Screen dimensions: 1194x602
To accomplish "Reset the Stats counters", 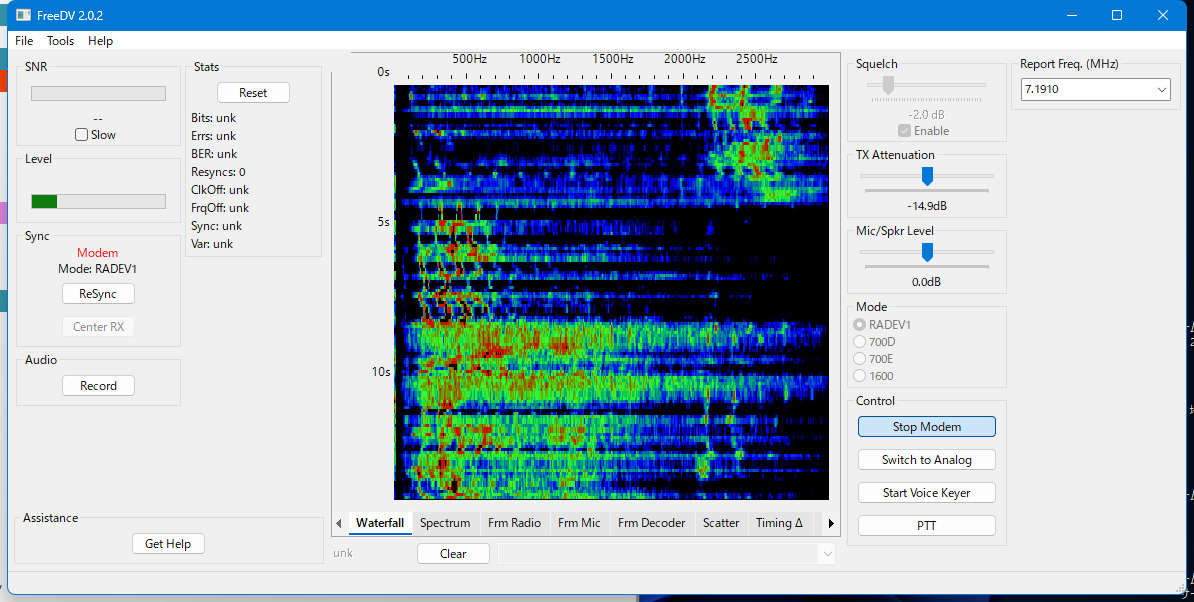I will coord(253,93).
